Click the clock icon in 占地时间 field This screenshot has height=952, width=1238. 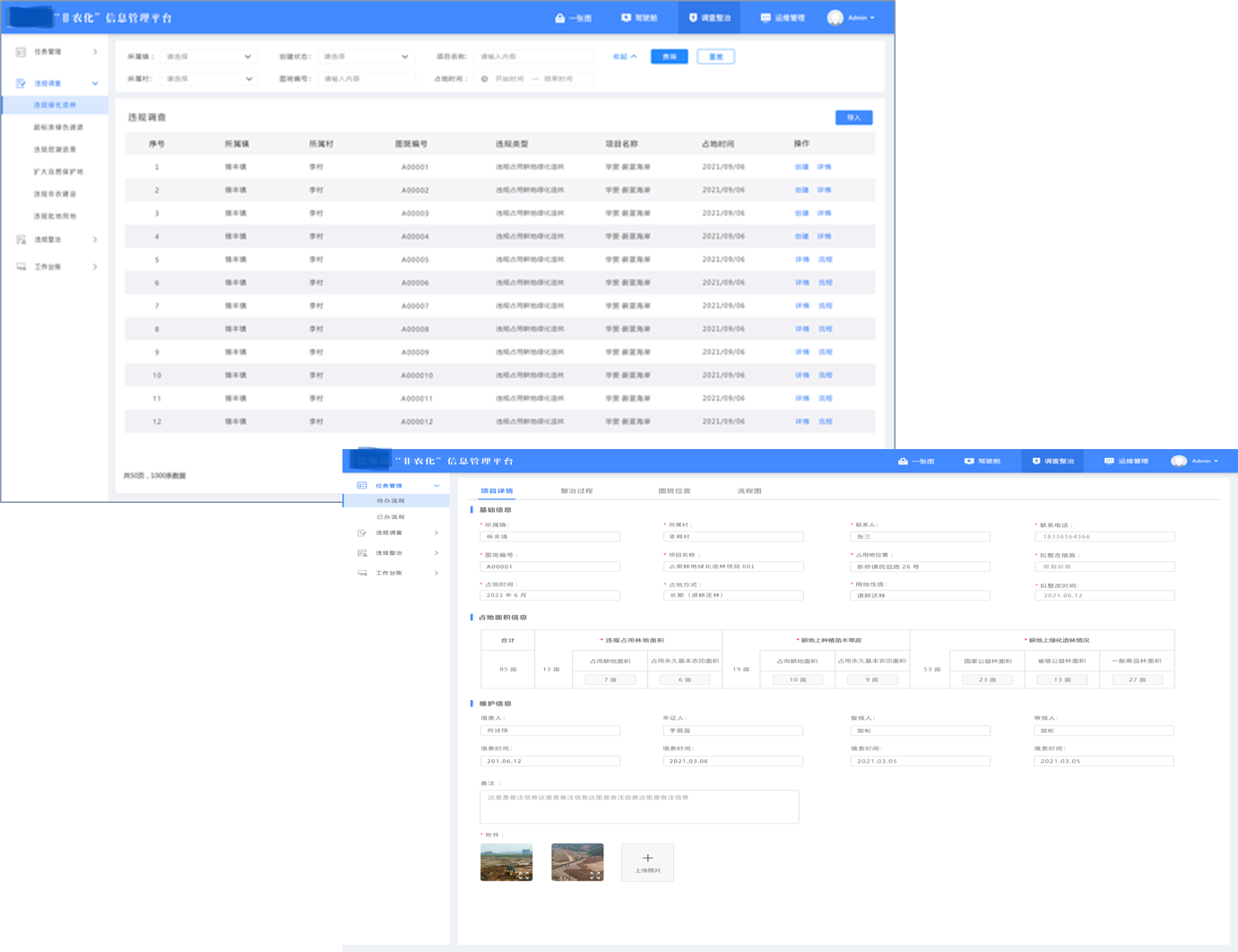pyautogui.click(x=485, y=79)
